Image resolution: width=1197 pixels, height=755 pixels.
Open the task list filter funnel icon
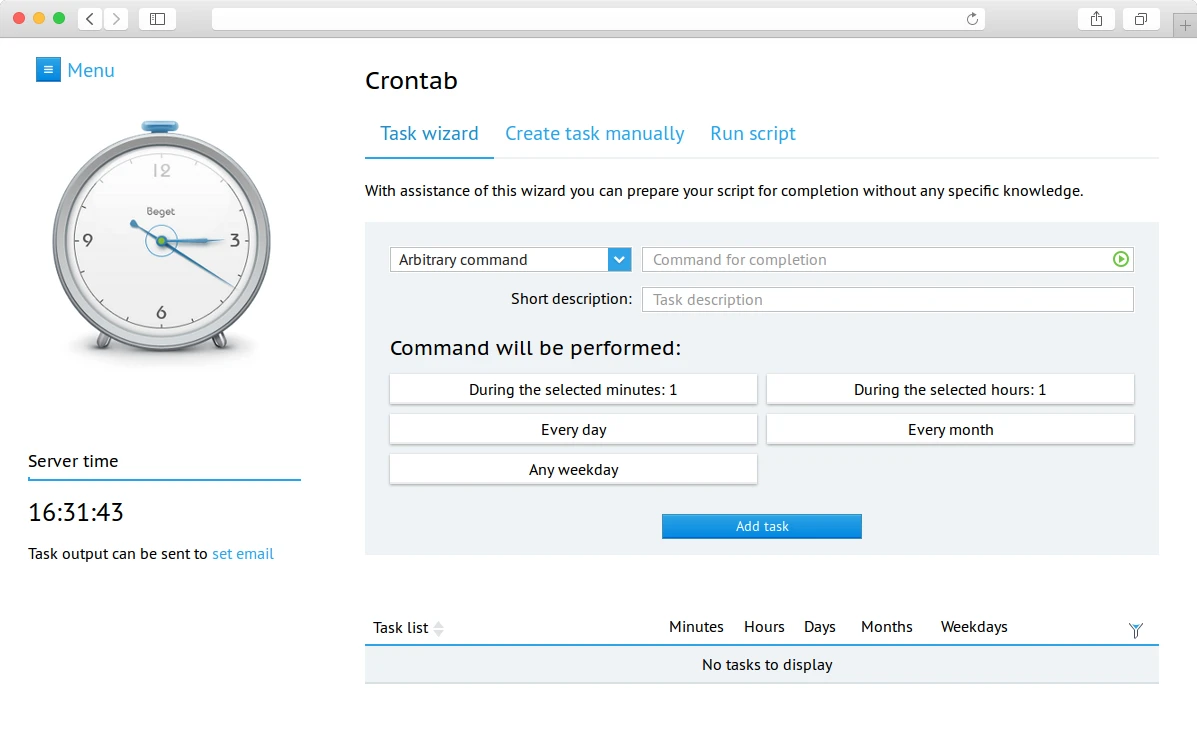(1135, 630)
